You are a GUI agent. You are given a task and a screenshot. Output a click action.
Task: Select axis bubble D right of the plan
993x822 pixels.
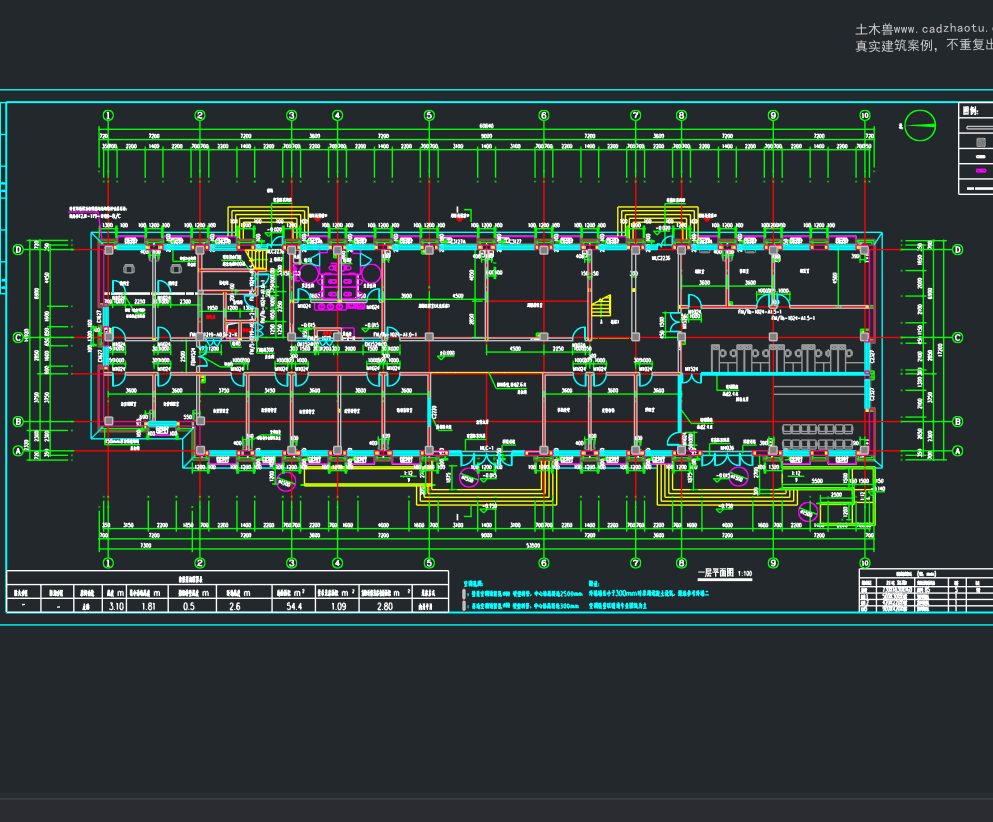coord(958,250)
